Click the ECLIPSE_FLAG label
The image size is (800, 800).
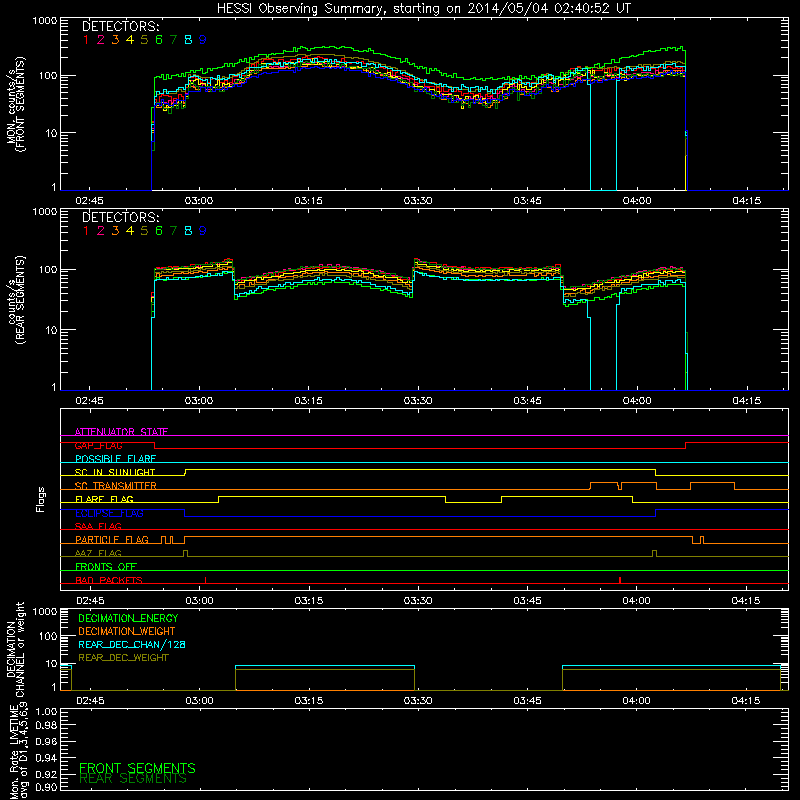pyautogui.click(x=109, y=513)
